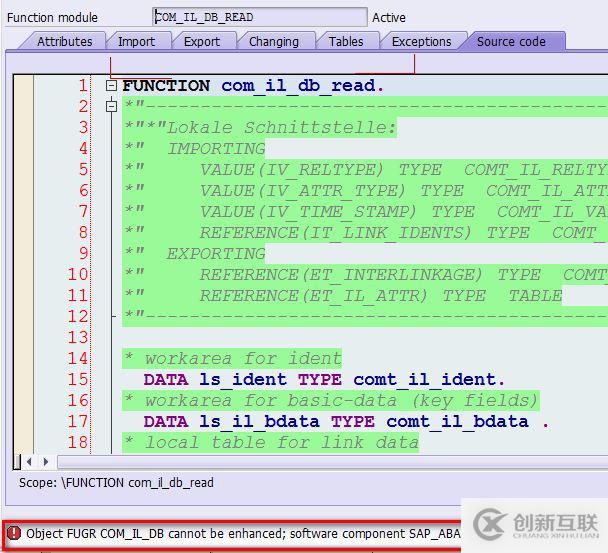
Task: Click the REFERENCE(ET_INTERLINKAGE) comment line
Action: (x=364, y=275)
